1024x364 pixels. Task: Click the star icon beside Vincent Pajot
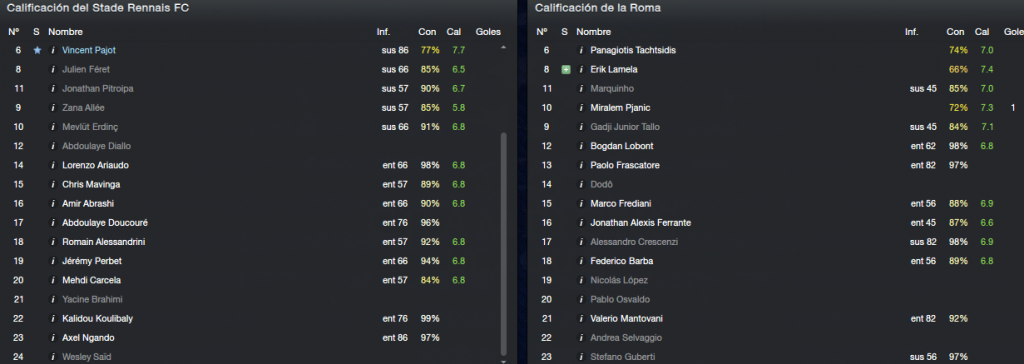37,50
